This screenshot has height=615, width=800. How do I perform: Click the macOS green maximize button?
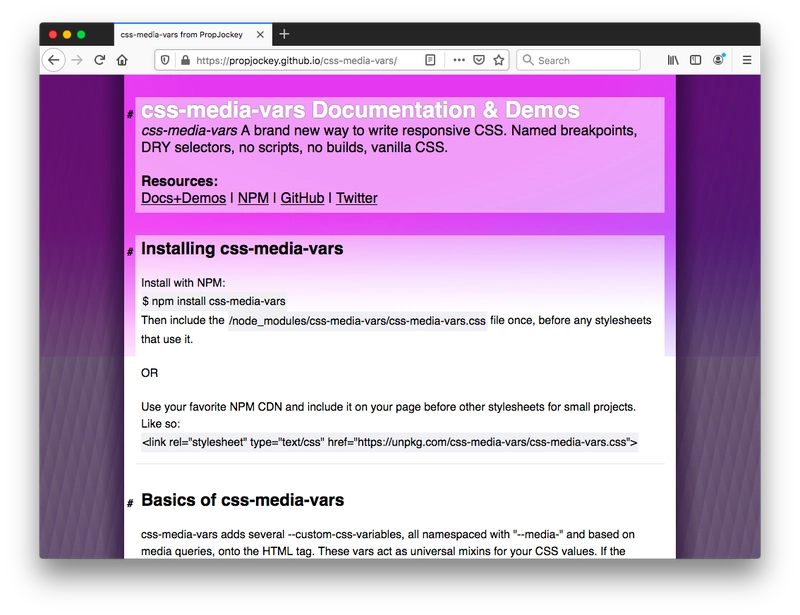[81, 35]
